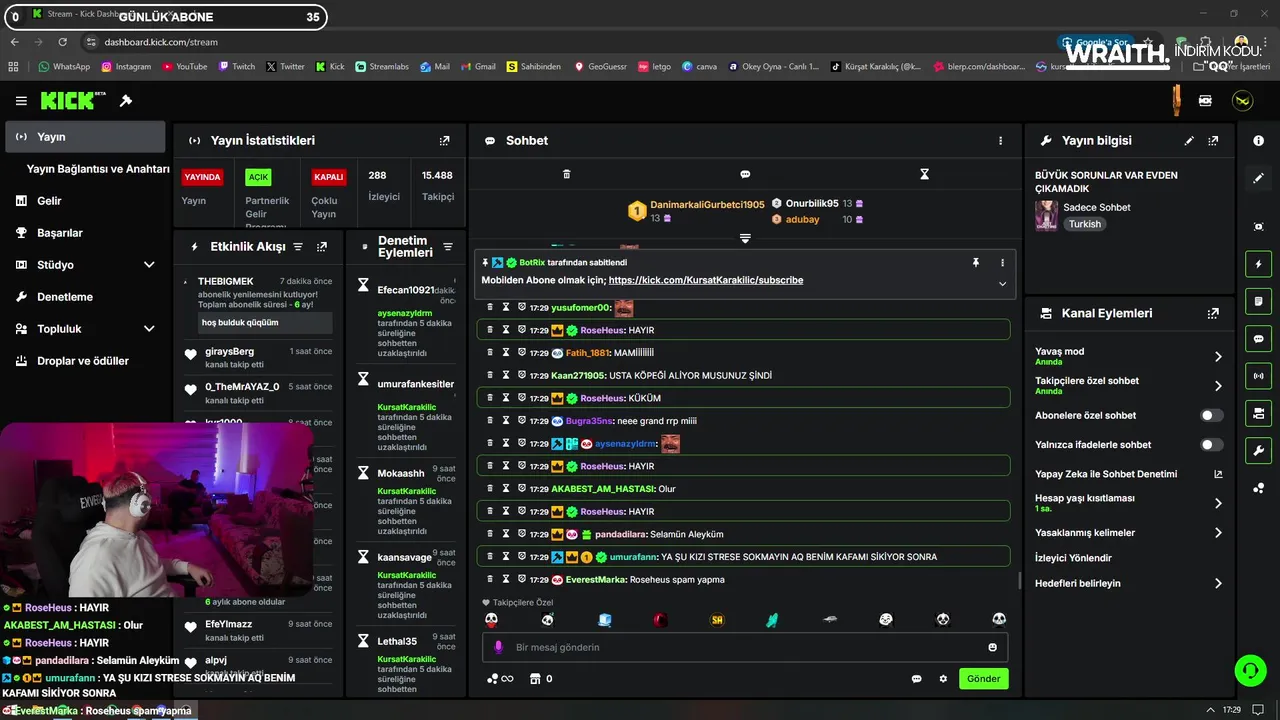Pop out the Etkinlik Akışı panel
The height and width of the screenshot is (720, 1280).
coord(322,246)
